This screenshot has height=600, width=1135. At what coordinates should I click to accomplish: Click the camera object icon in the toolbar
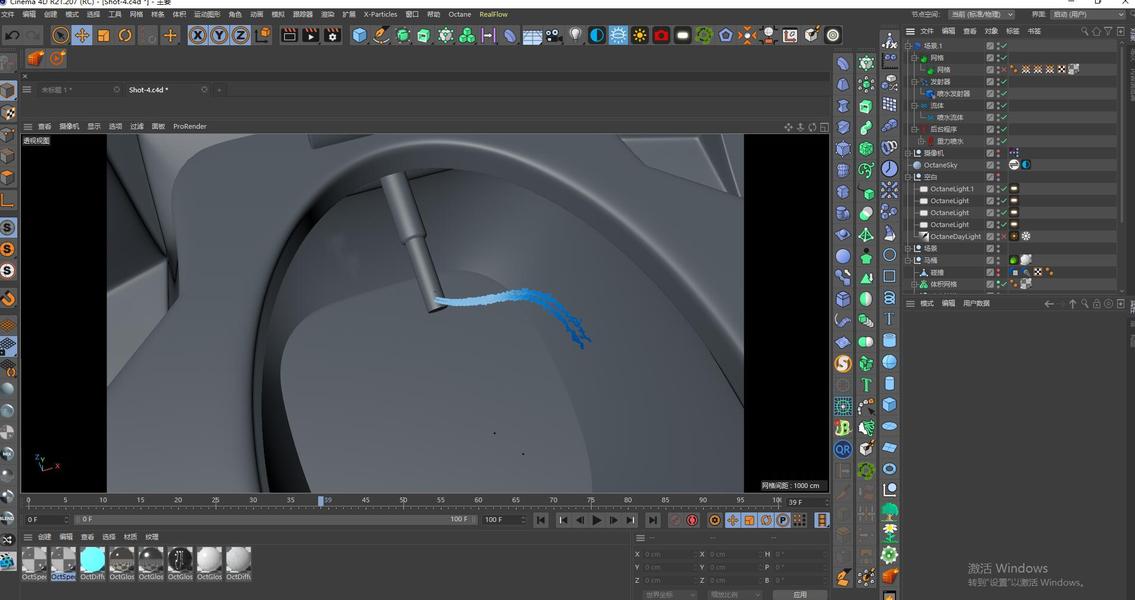(553, 35)
